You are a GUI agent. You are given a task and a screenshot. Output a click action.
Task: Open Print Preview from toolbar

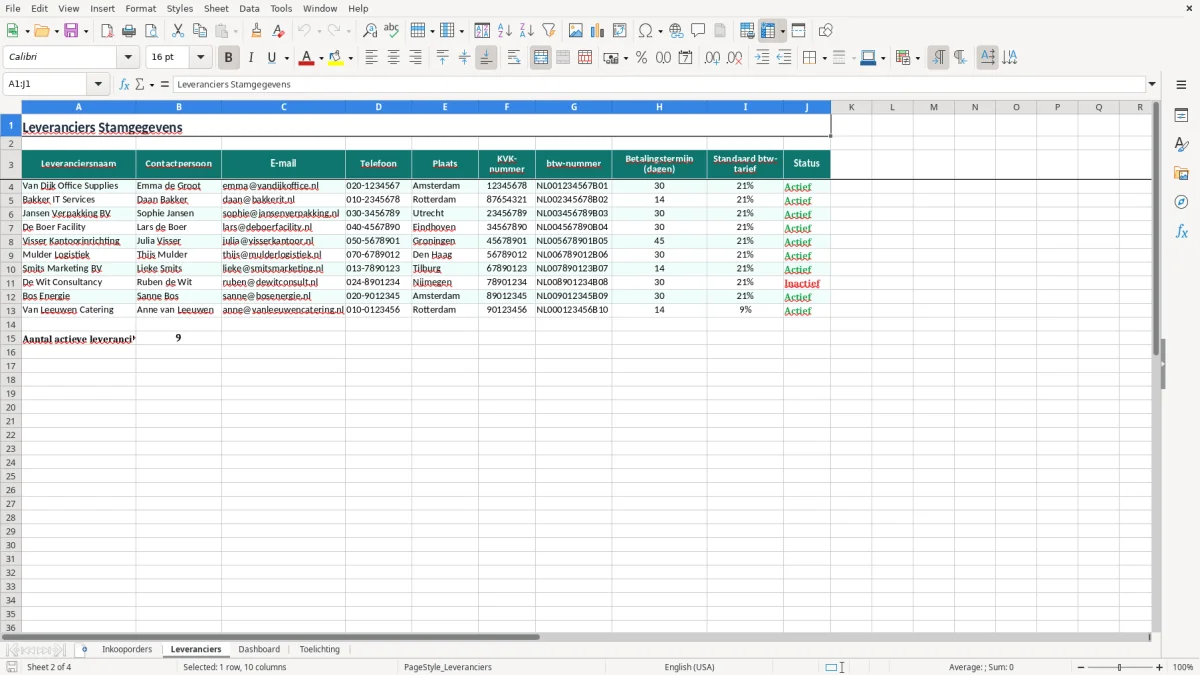coord(151,31)
